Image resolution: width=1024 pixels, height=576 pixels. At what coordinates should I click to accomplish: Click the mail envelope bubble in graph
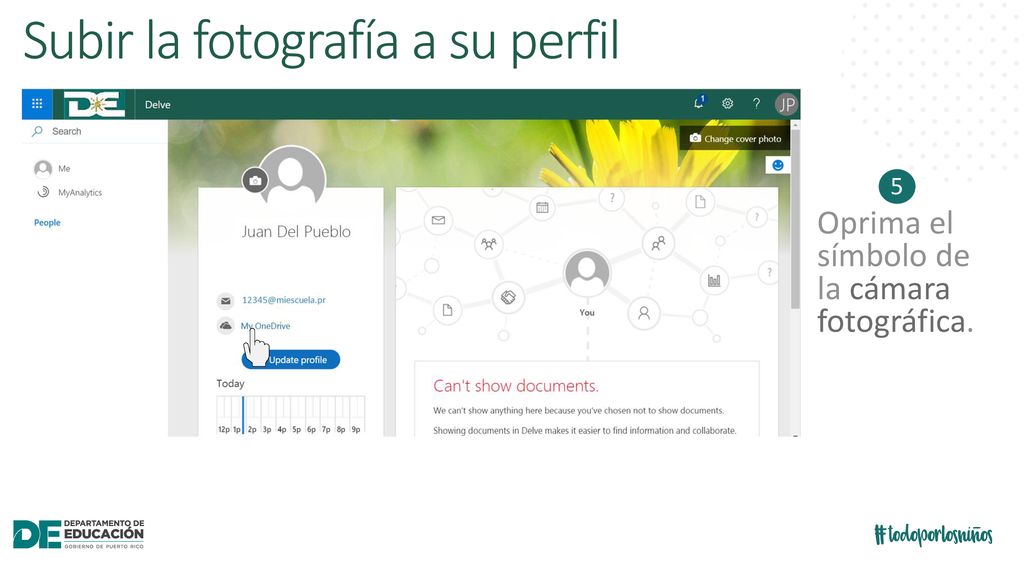pos(438,220)
